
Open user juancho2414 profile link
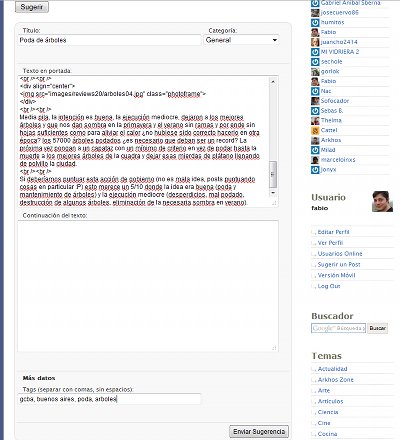point(339,42)
